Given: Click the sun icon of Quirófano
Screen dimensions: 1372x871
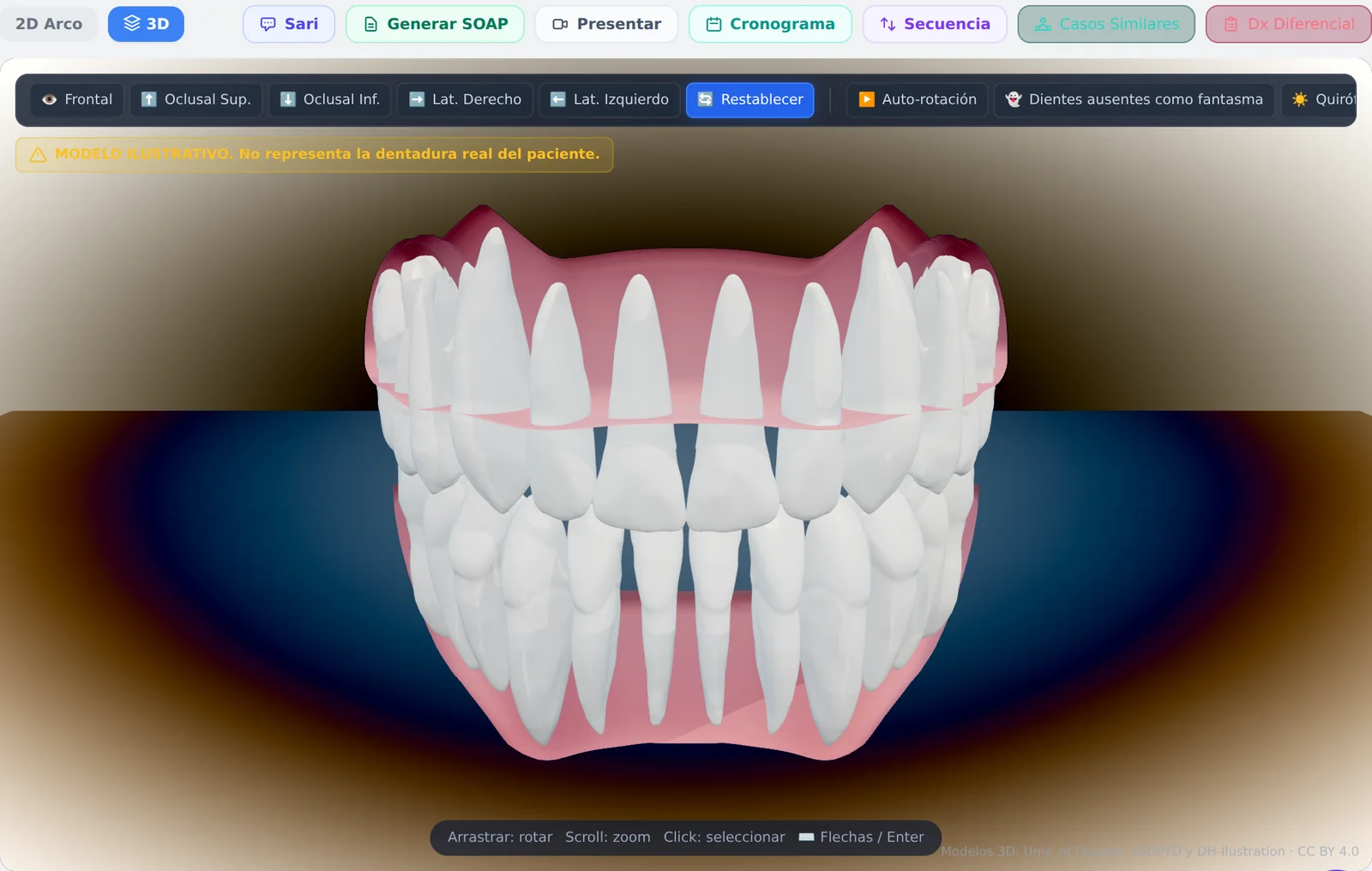Looking at the screenshot, I should point(1300,99).
